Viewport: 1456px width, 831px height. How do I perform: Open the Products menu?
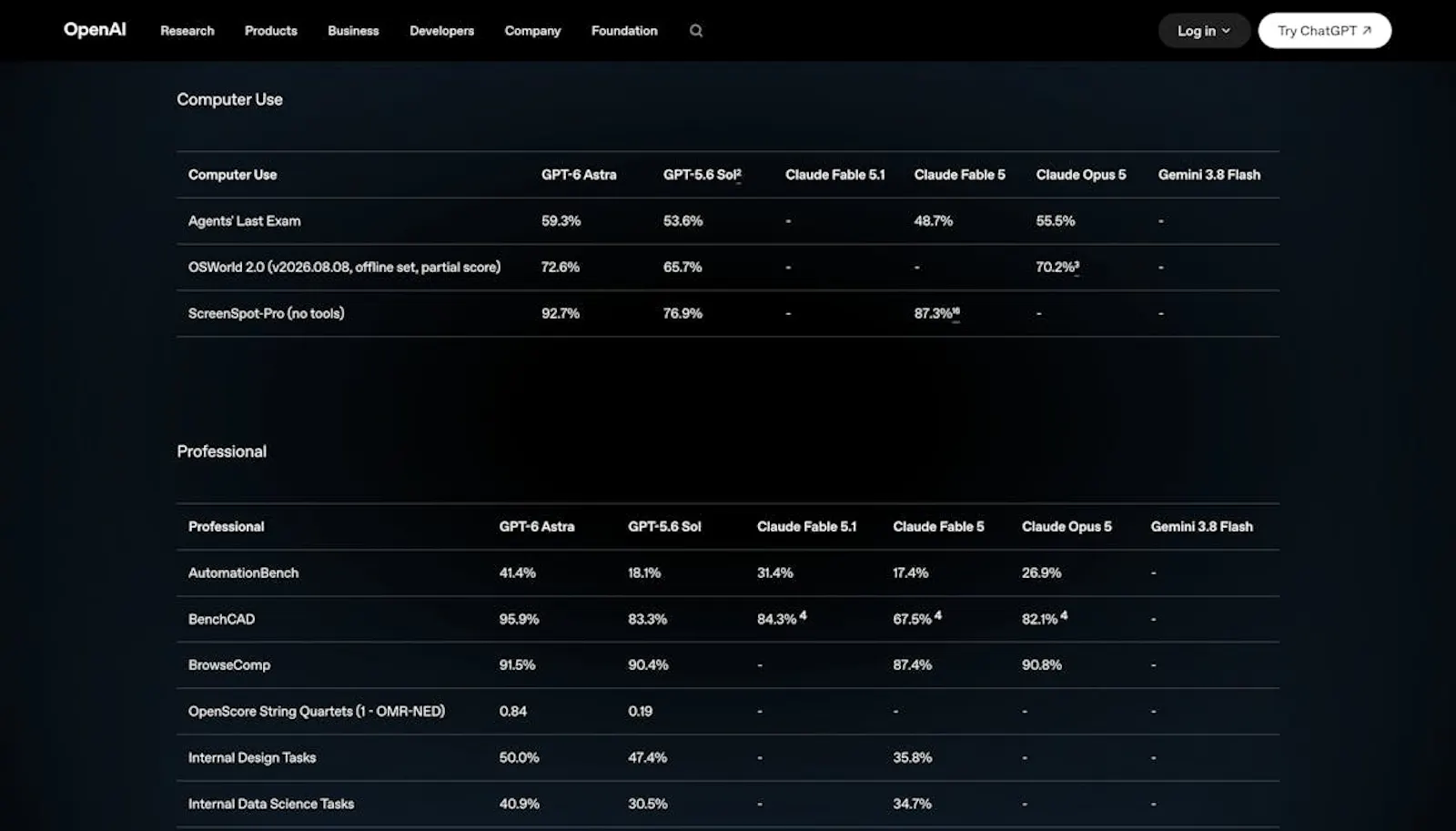pyautogui.click(x=271, y=31)
